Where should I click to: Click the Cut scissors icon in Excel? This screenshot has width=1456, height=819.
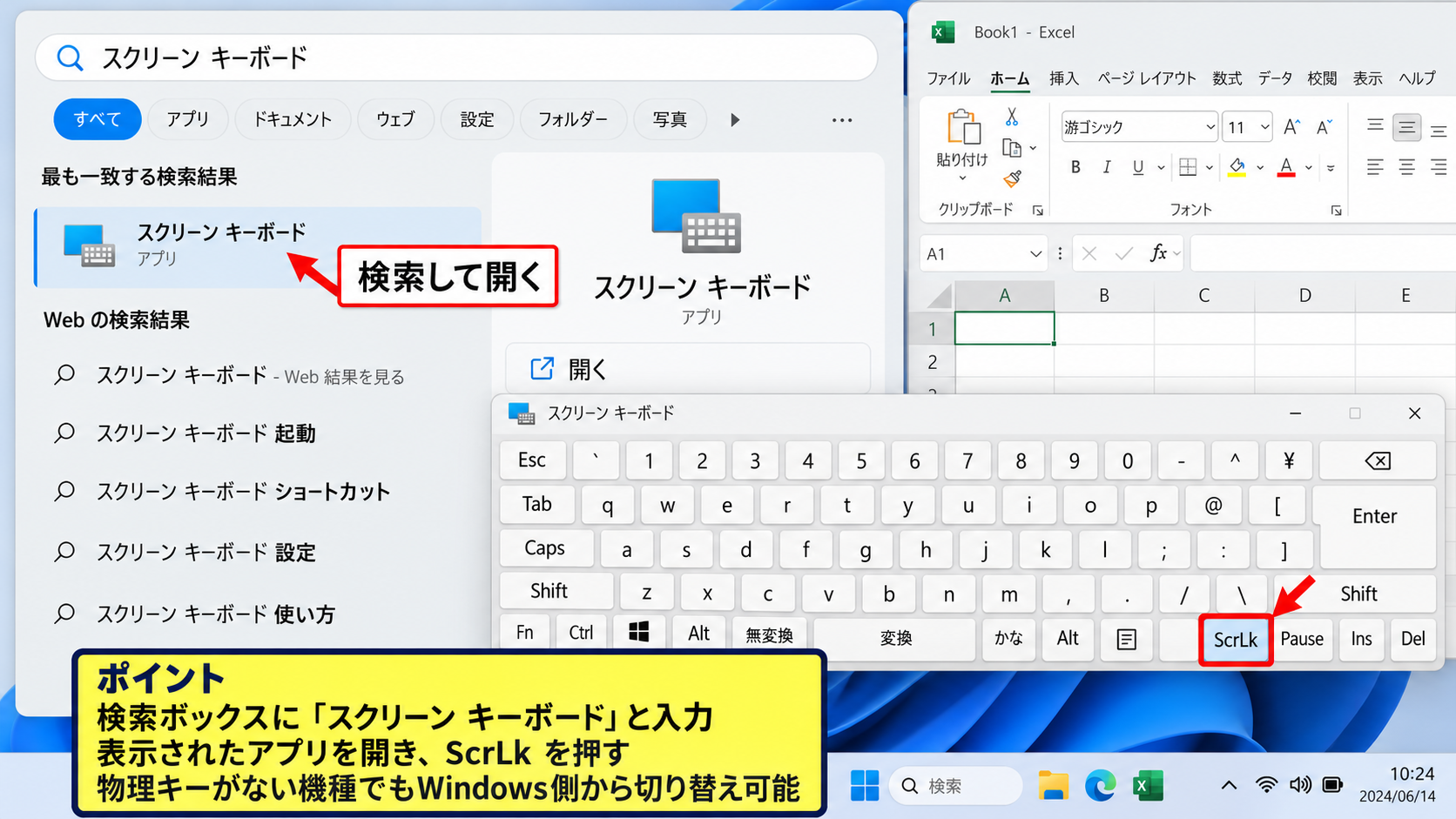pyautogui.click(x=1011, y=117)
